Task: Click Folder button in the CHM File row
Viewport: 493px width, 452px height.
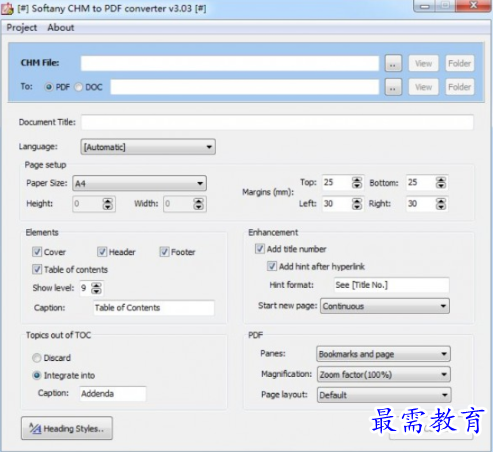Action: pyautogui.click(x=460, y=63)
